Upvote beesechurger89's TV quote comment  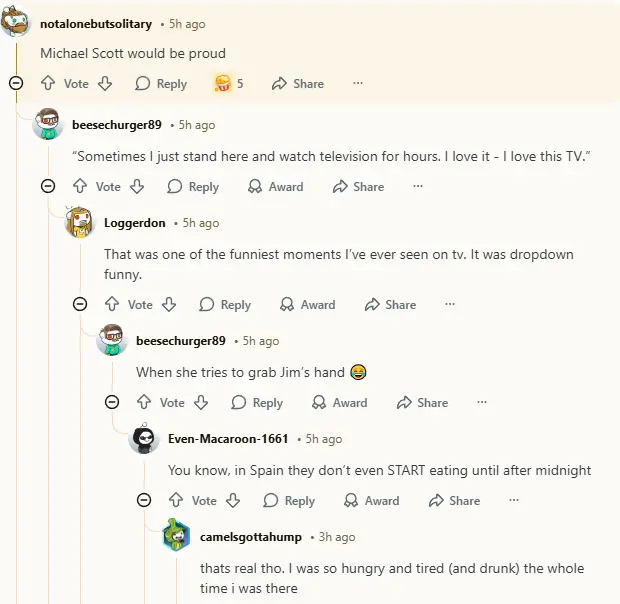coord(80,186)
